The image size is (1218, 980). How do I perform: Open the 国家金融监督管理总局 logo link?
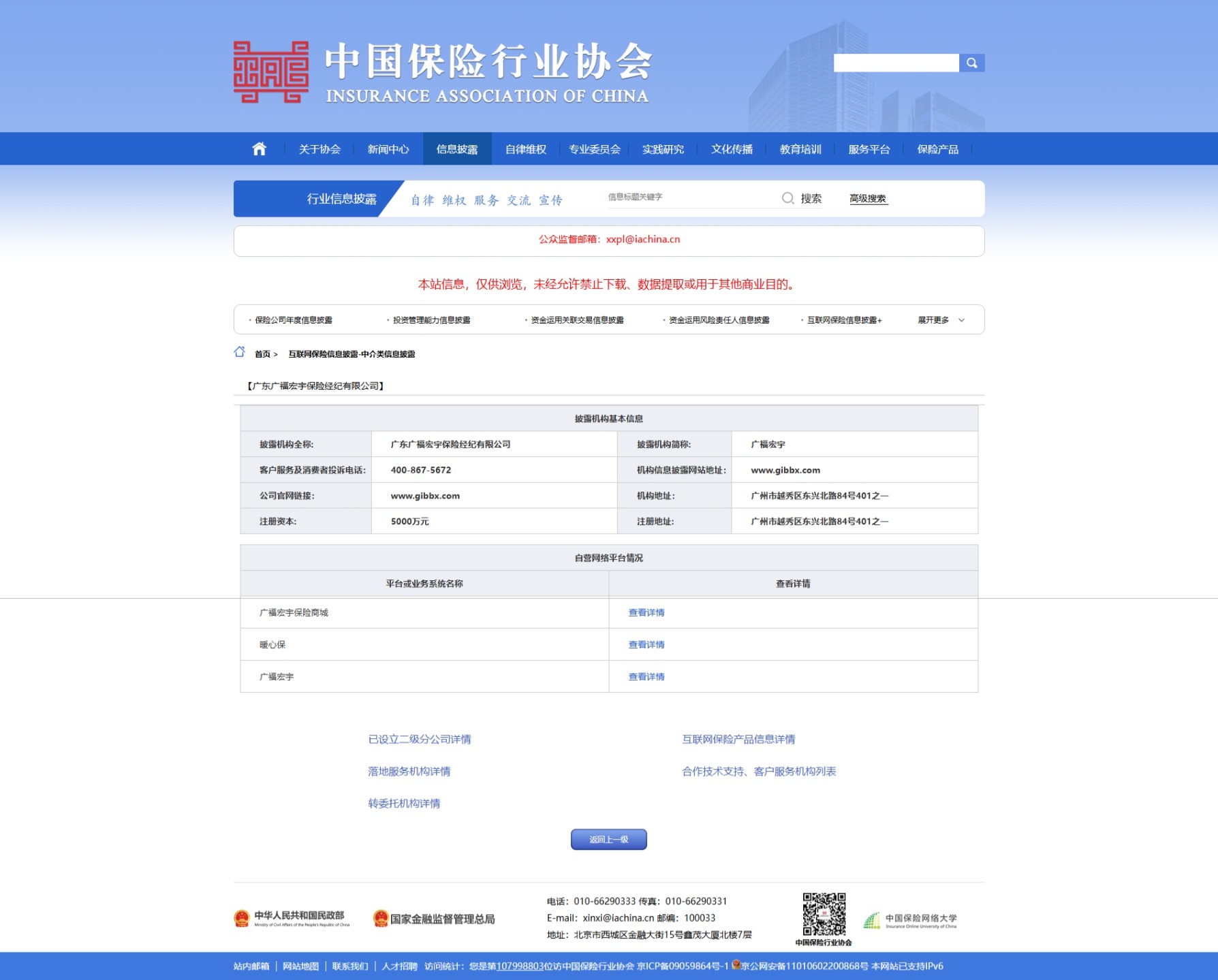pos(434,919)
